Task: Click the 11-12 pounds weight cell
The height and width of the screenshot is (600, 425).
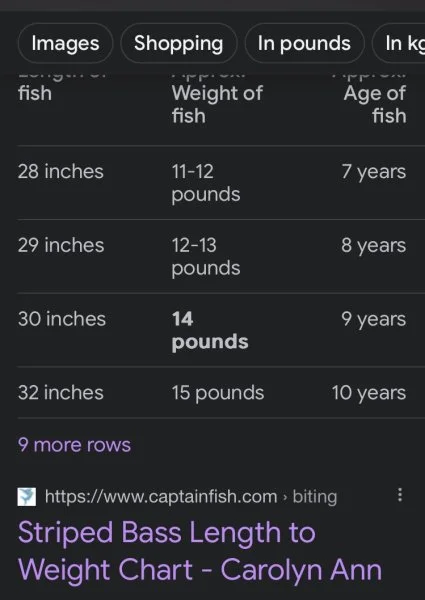Action: [x=206, y=183]
